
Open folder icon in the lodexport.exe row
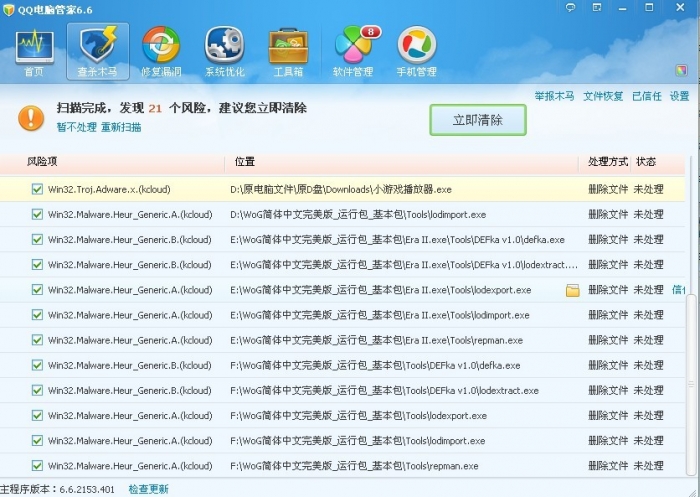click(x=572, y=290)
